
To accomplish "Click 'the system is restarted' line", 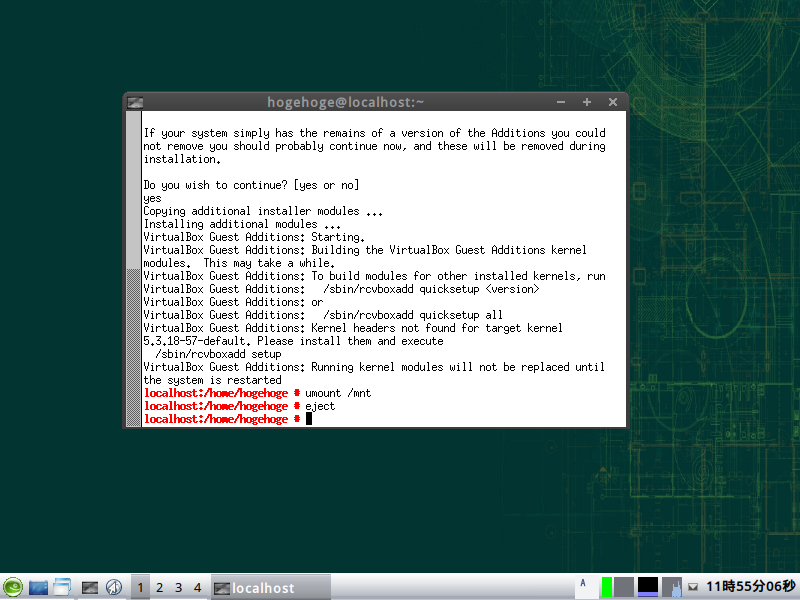I will [x=212, y=380].
